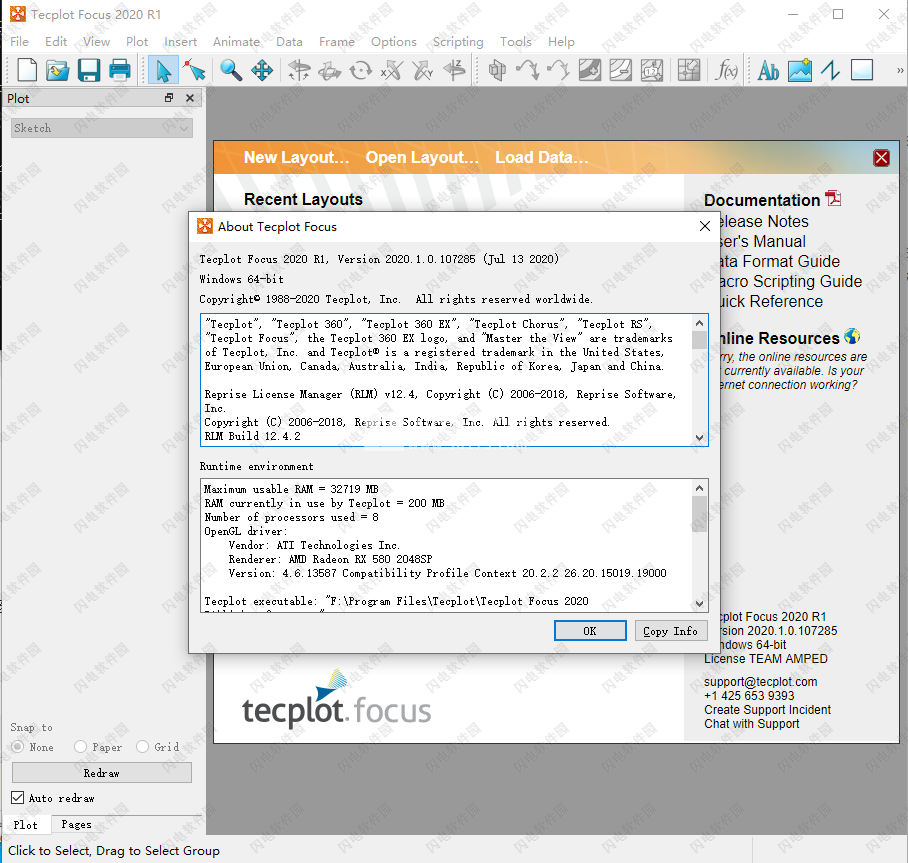
Task: Click the Documentation PDF icon
Action: (x=833, y=199)
